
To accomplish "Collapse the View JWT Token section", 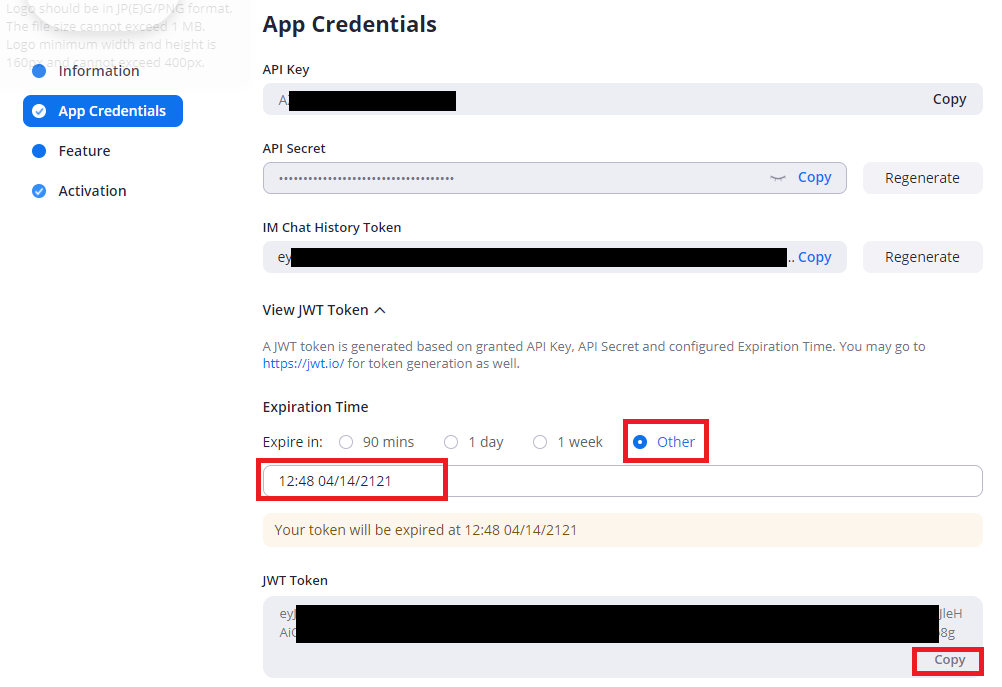I will click(324, 310).
